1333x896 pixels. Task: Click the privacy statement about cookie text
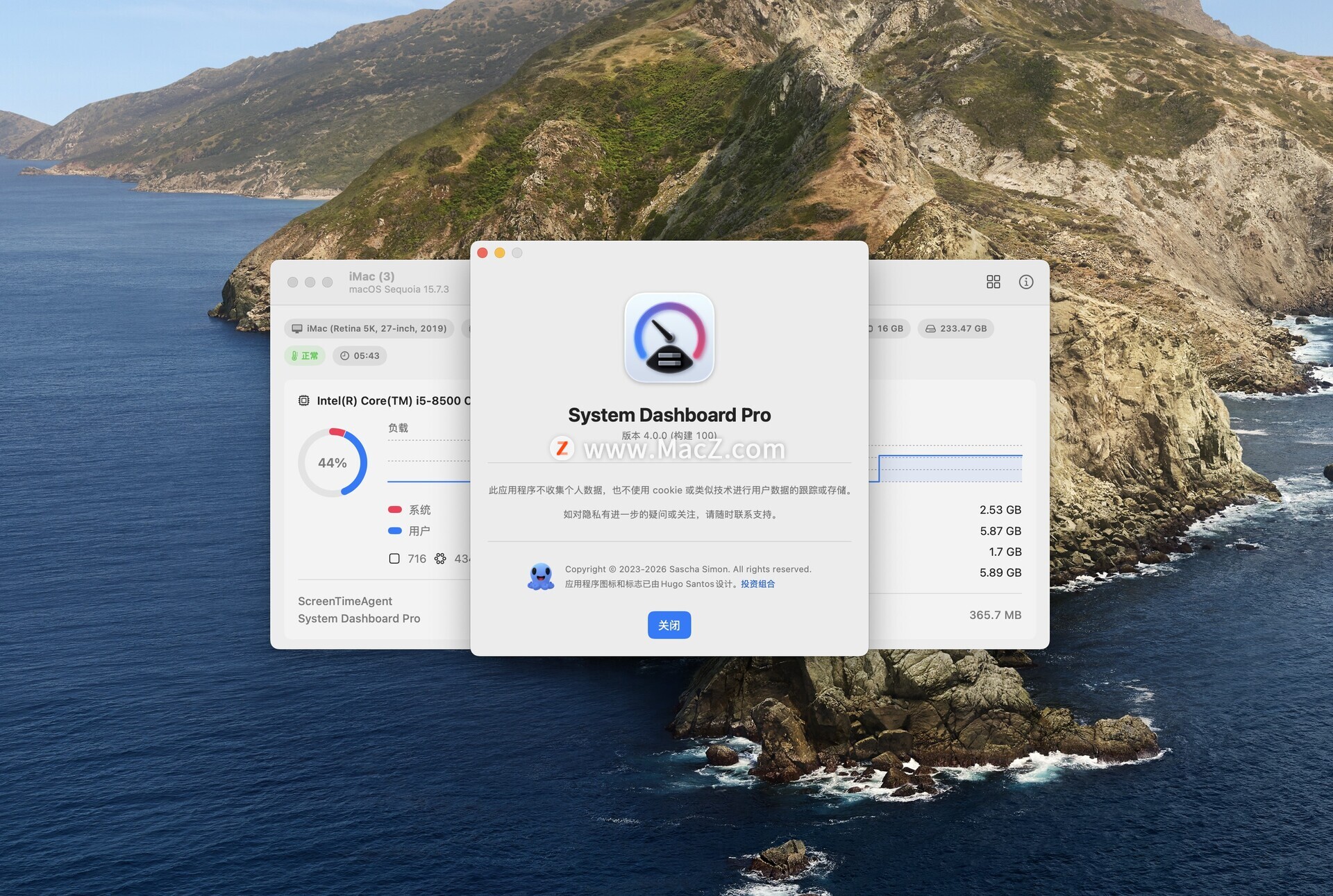point(669,490)
